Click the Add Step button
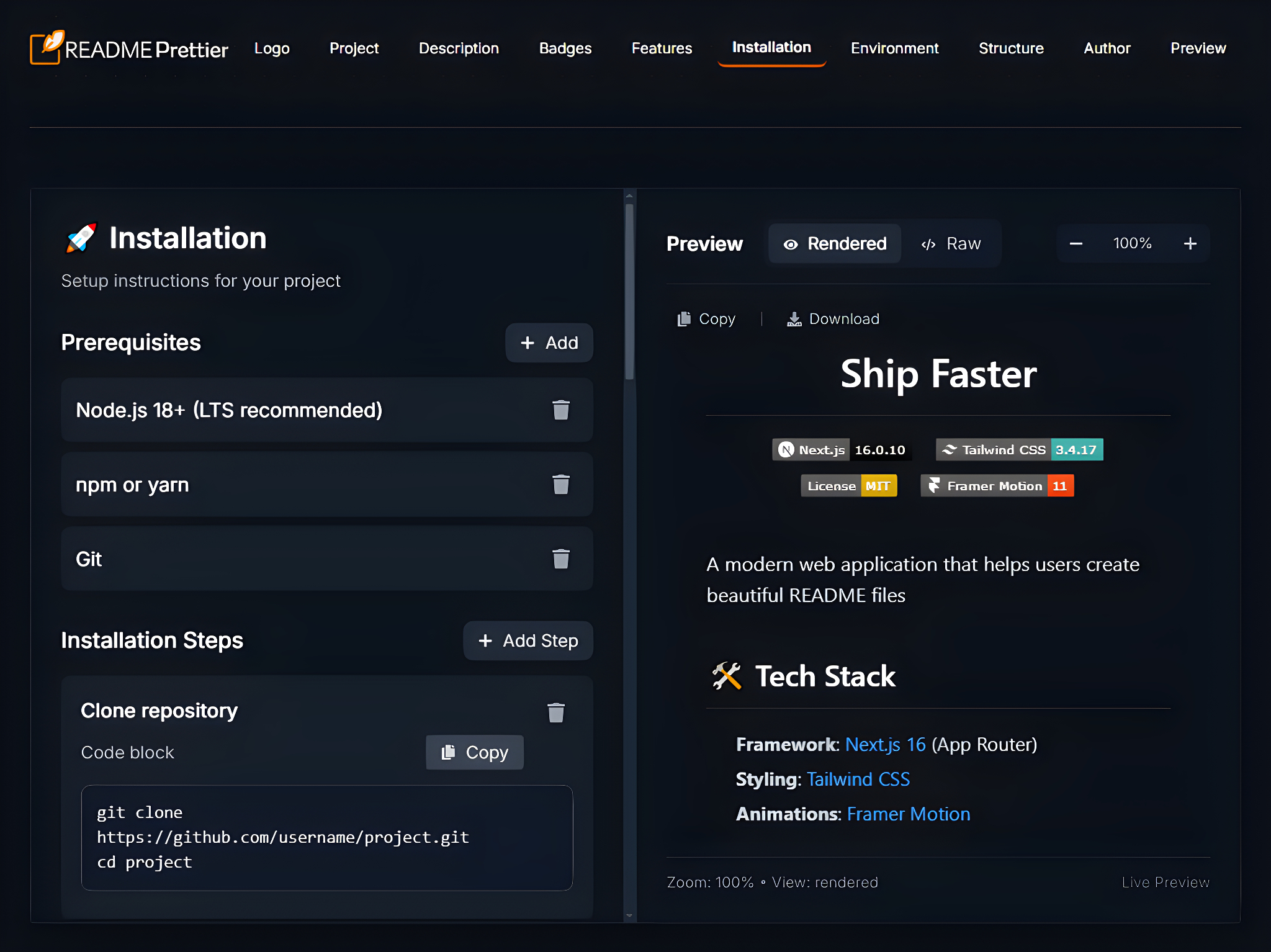 click(528, 641)
